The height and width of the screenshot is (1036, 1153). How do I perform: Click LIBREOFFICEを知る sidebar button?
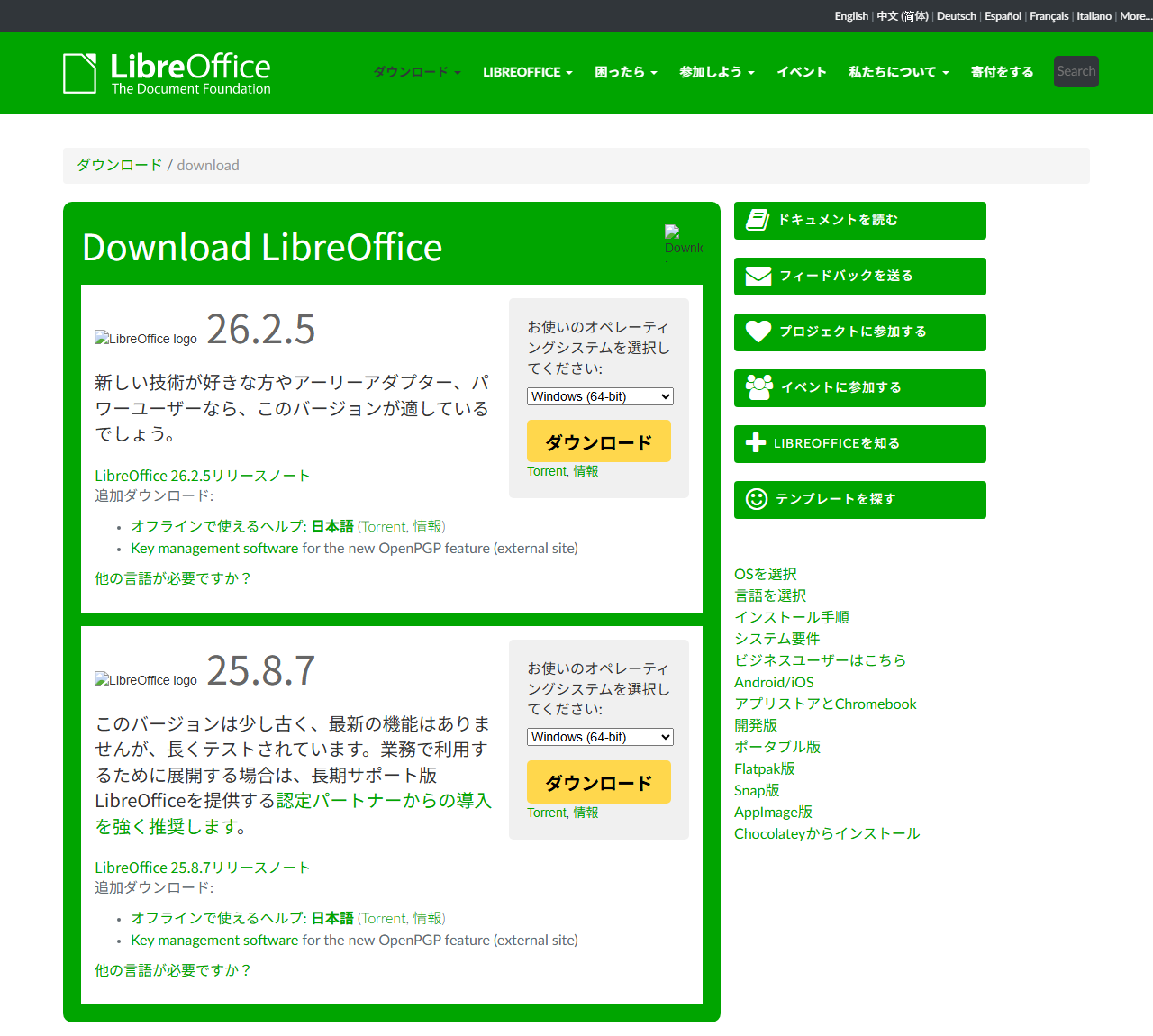tap(860, 444)
